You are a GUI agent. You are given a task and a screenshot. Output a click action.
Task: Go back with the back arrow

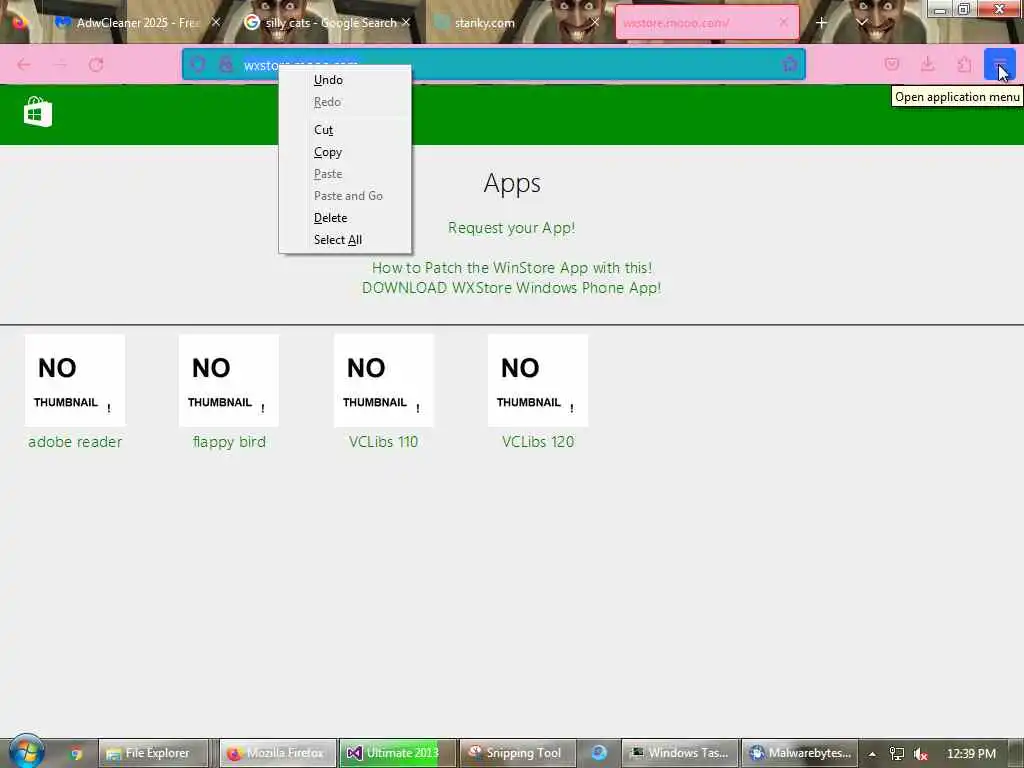coord(24,65)
